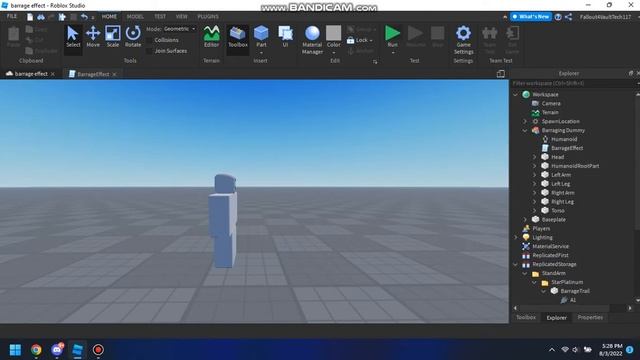Activate the Rotate tool
Viewport: 640px width, 360px height.
click(133, 37)
